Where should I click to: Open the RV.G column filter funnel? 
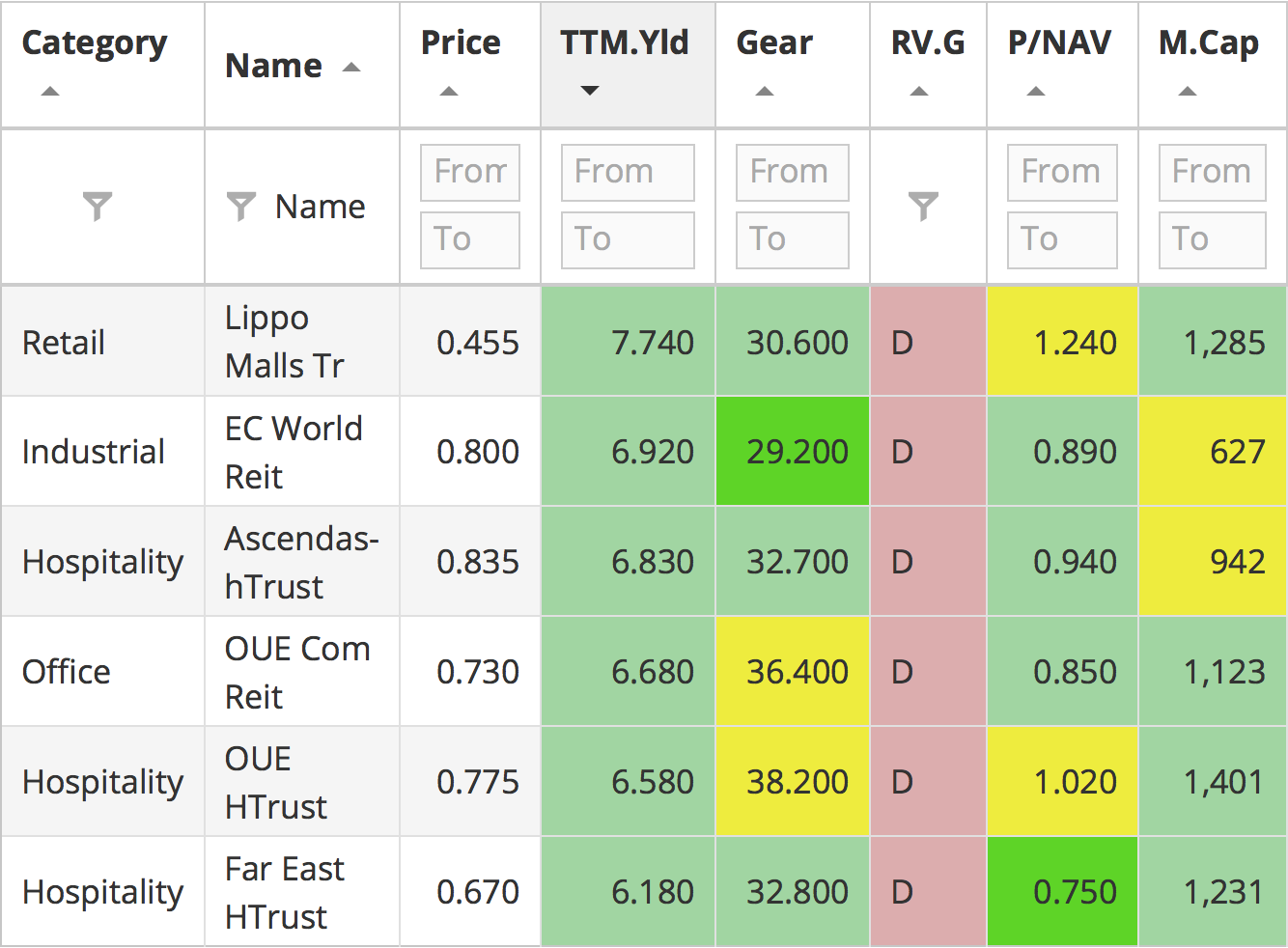click(924, 206)
